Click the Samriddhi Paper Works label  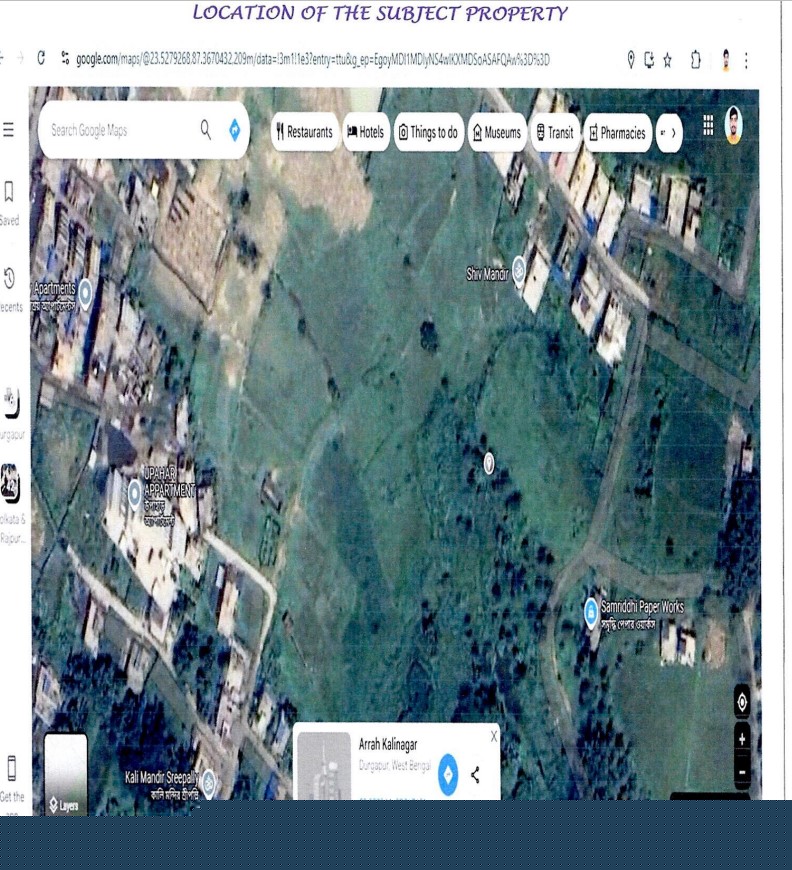[643, 607]
